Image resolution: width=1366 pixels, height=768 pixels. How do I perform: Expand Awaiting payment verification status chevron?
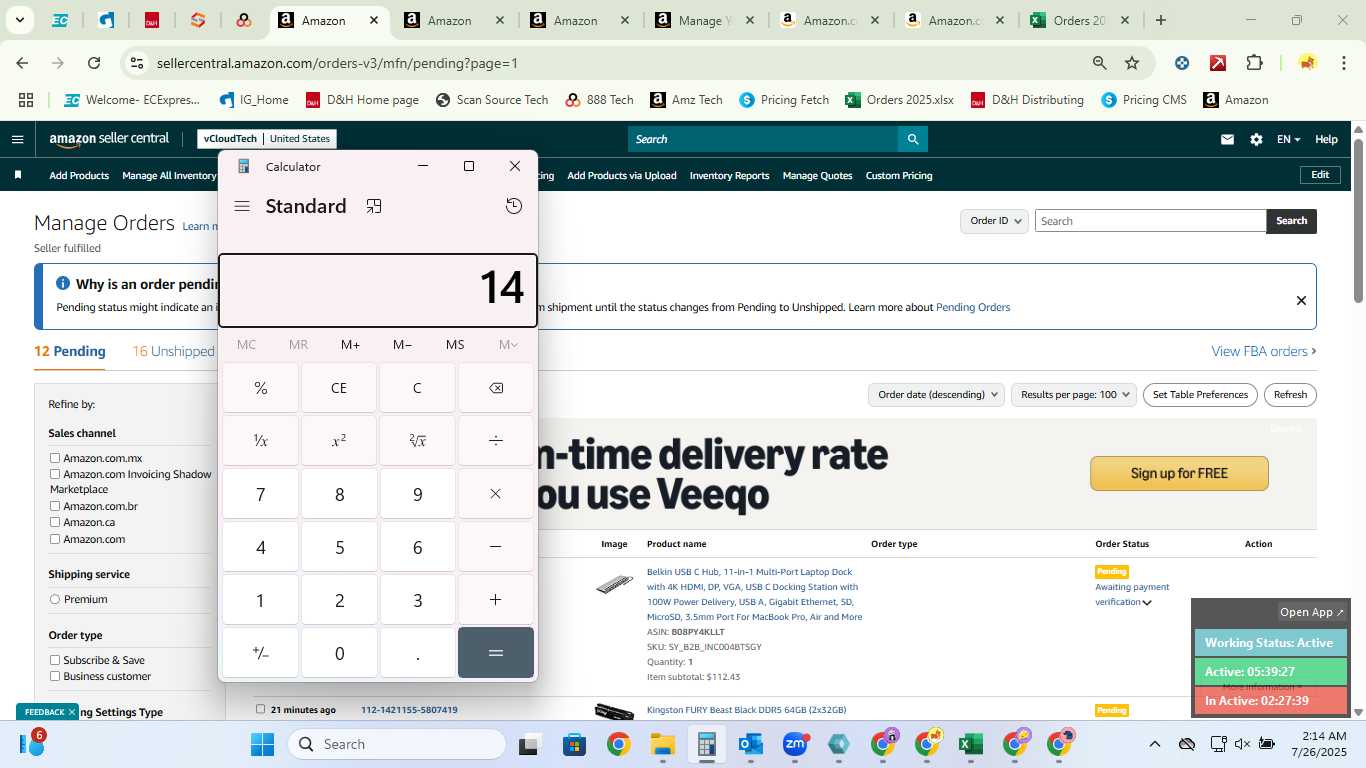click(x=1147, y=602)
